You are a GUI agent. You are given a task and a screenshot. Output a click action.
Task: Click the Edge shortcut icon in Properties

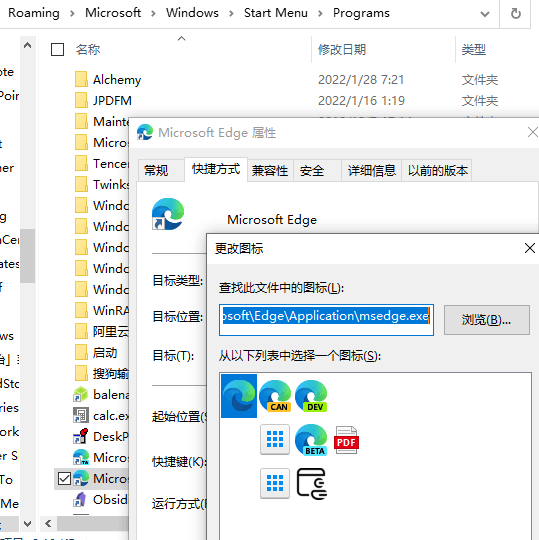point(168,214)
